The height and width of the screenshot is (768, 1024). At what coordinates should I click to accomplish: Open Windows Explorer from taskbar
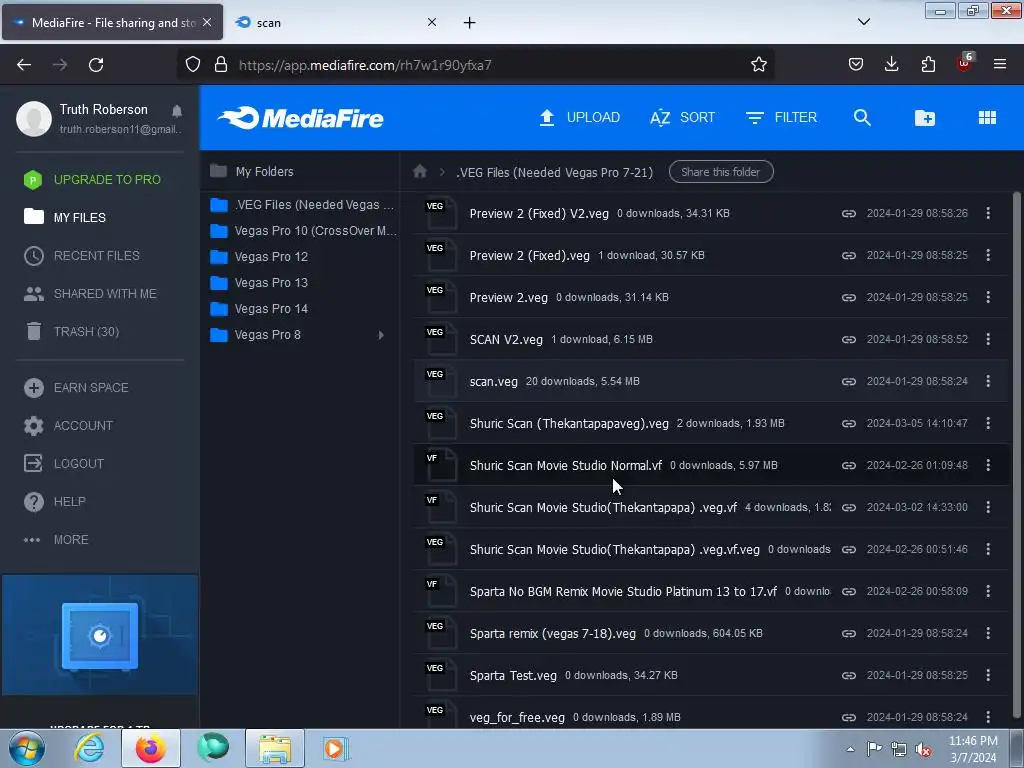point(275,748)
